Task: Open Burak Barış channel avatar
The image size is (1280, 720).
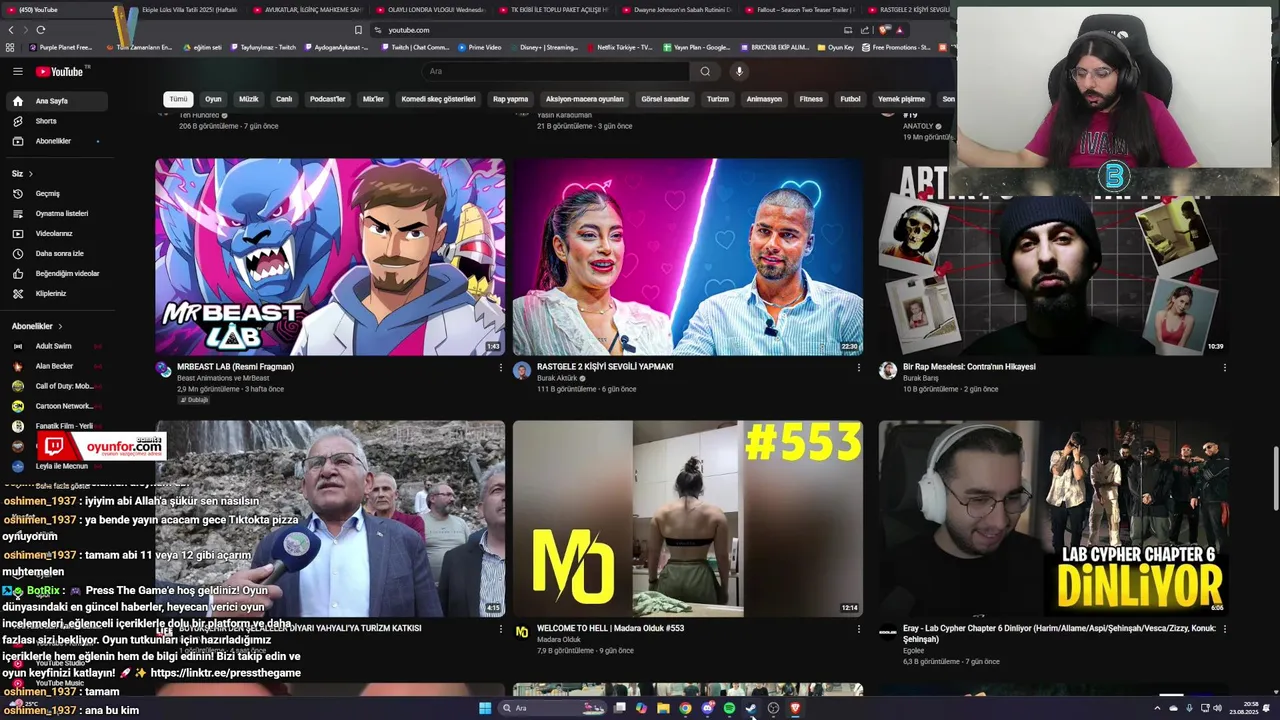Action: pyautogui.click(x=887, y=371)
